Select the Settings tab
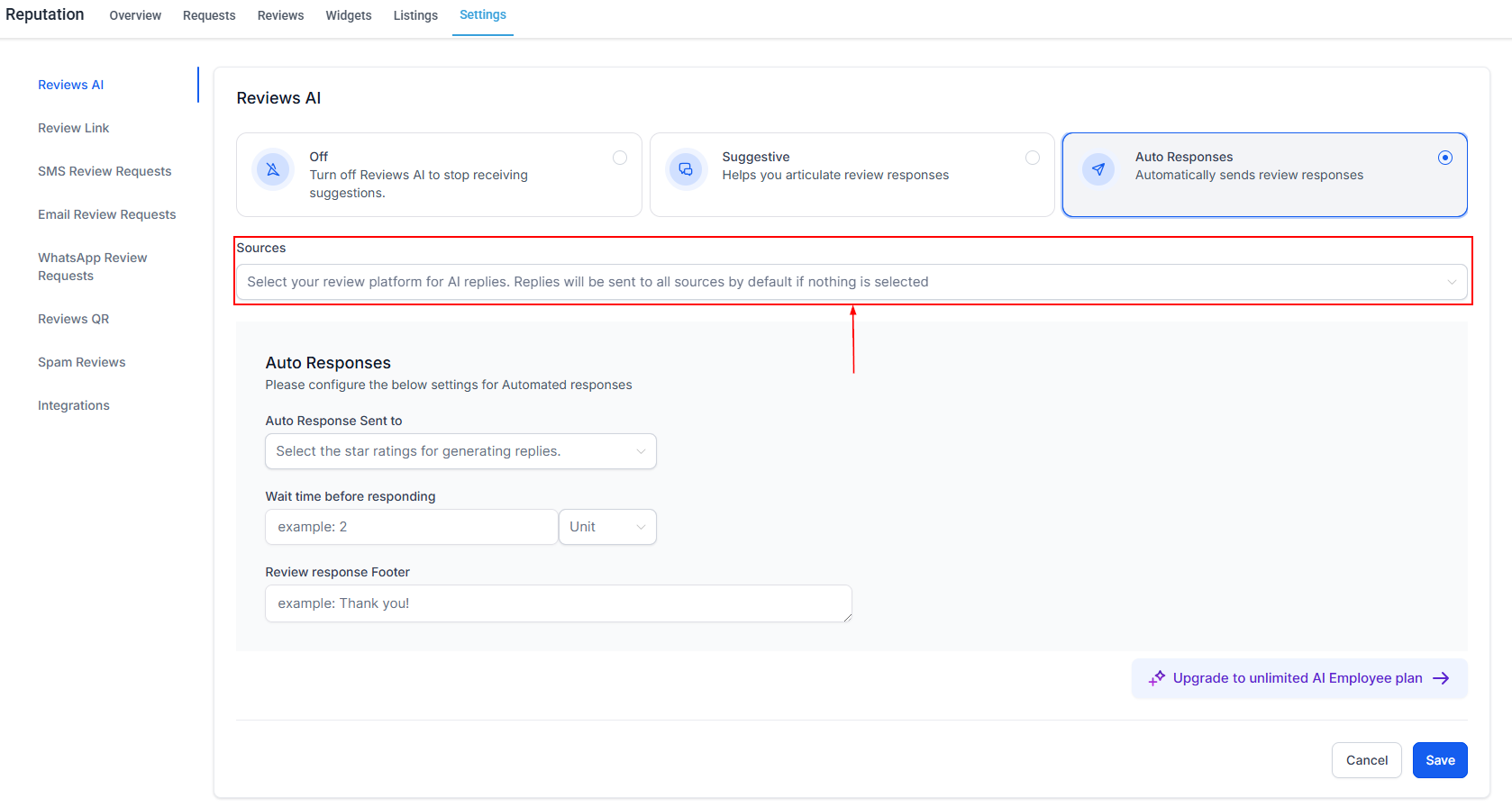Viewport: 1512px width, 807px height. (483, 15)
